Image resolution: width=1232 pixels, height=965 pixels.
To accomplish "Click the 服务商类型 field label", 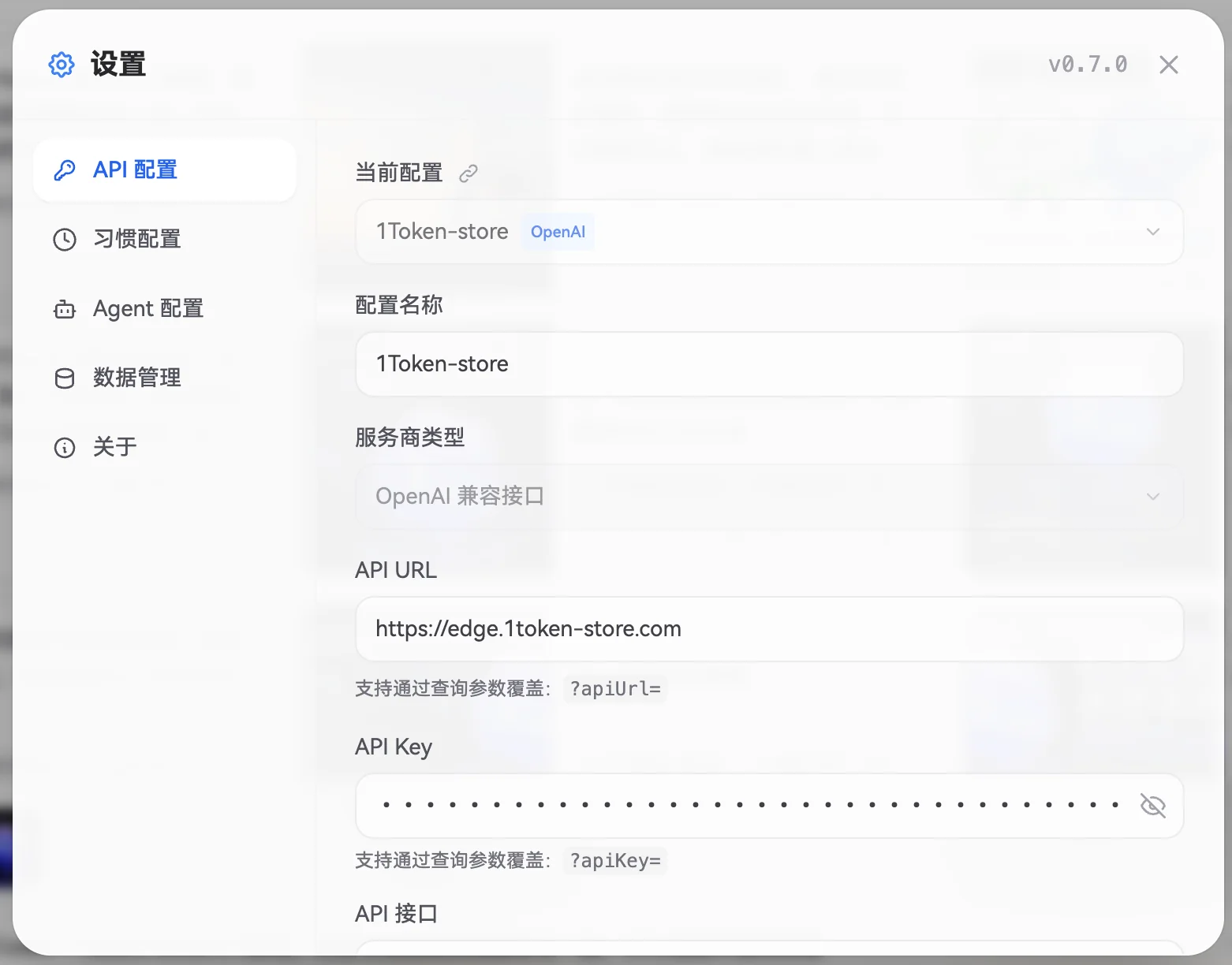I will point(410,438).
